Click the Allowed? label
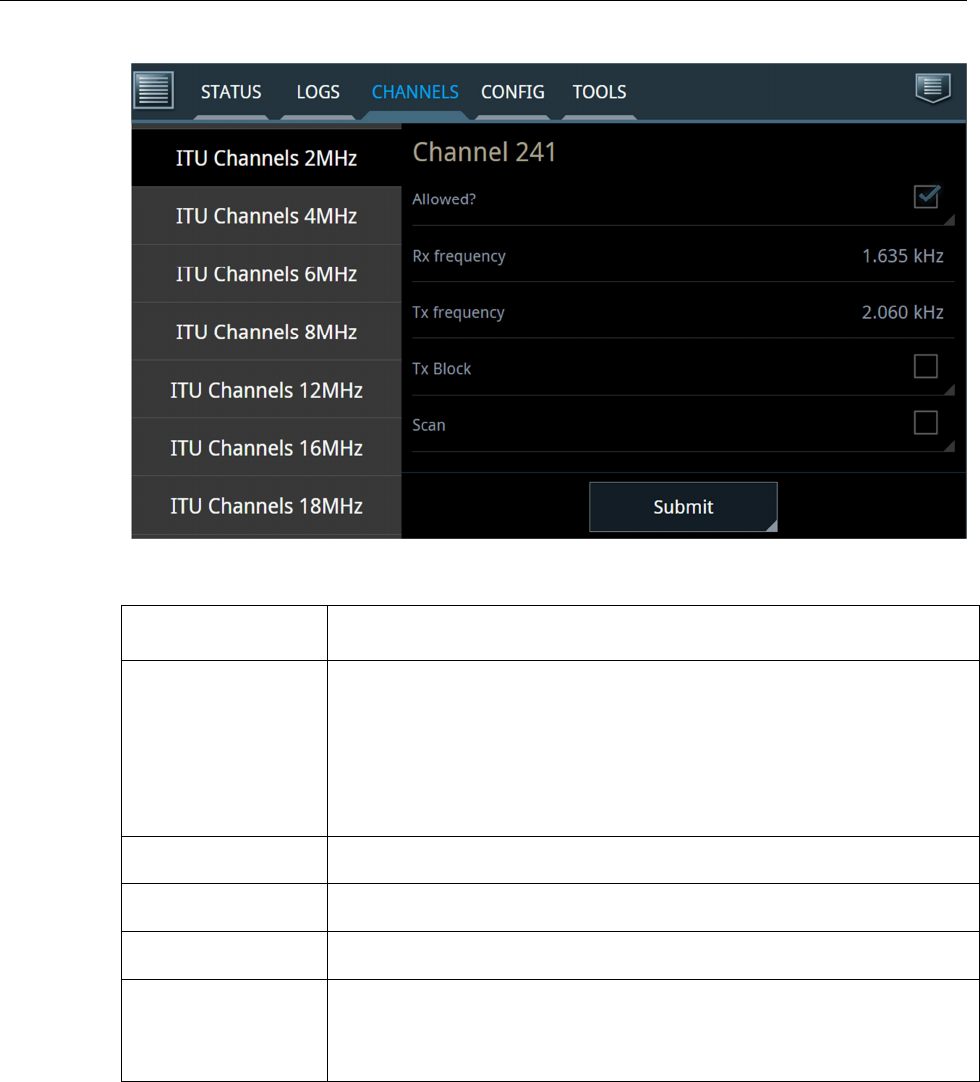 tap(444, 199)
